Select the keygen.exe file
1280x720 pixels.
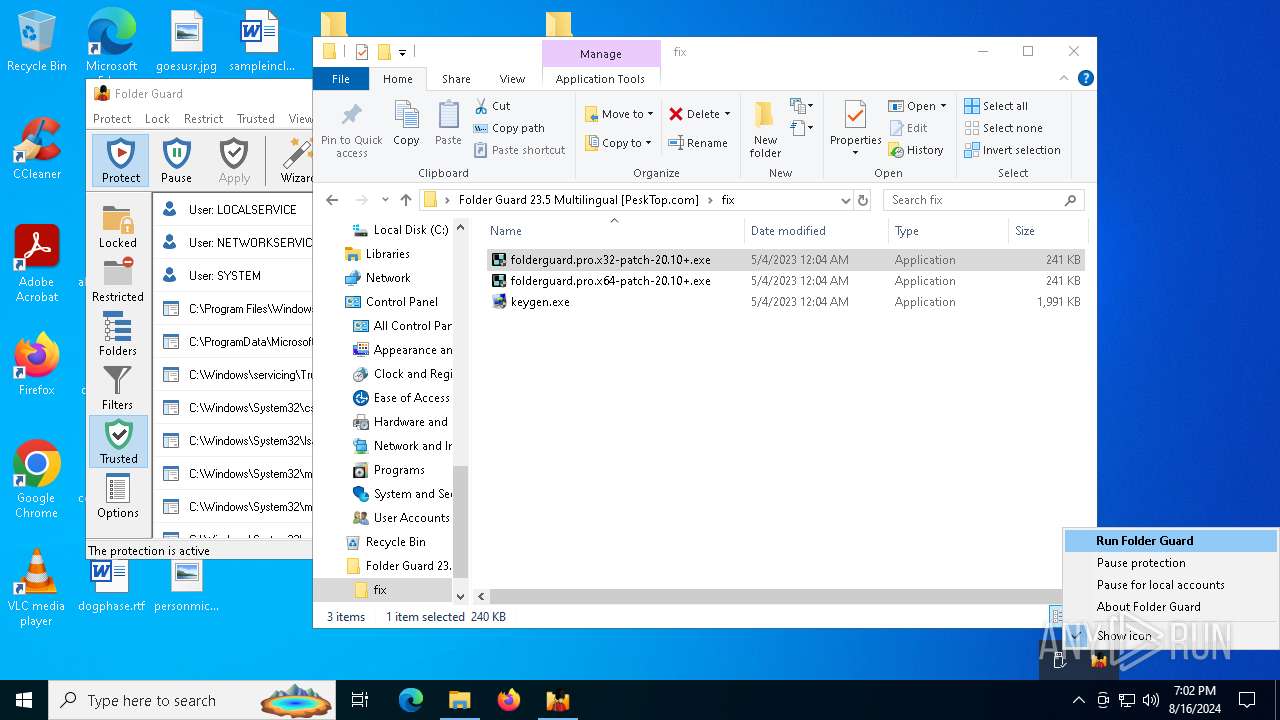785,302
